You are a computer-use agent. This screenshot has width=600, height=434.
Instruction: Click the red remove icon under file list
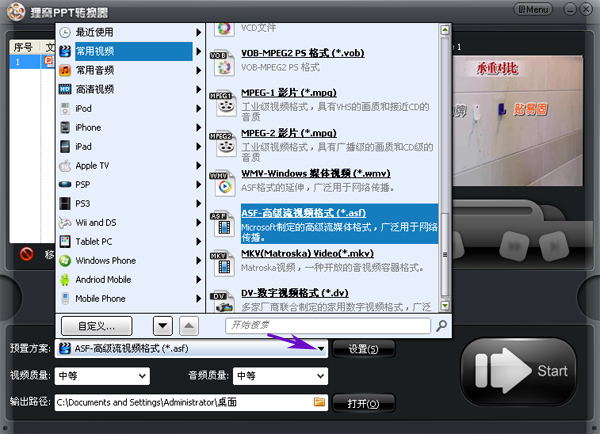(x=26, y=254)
